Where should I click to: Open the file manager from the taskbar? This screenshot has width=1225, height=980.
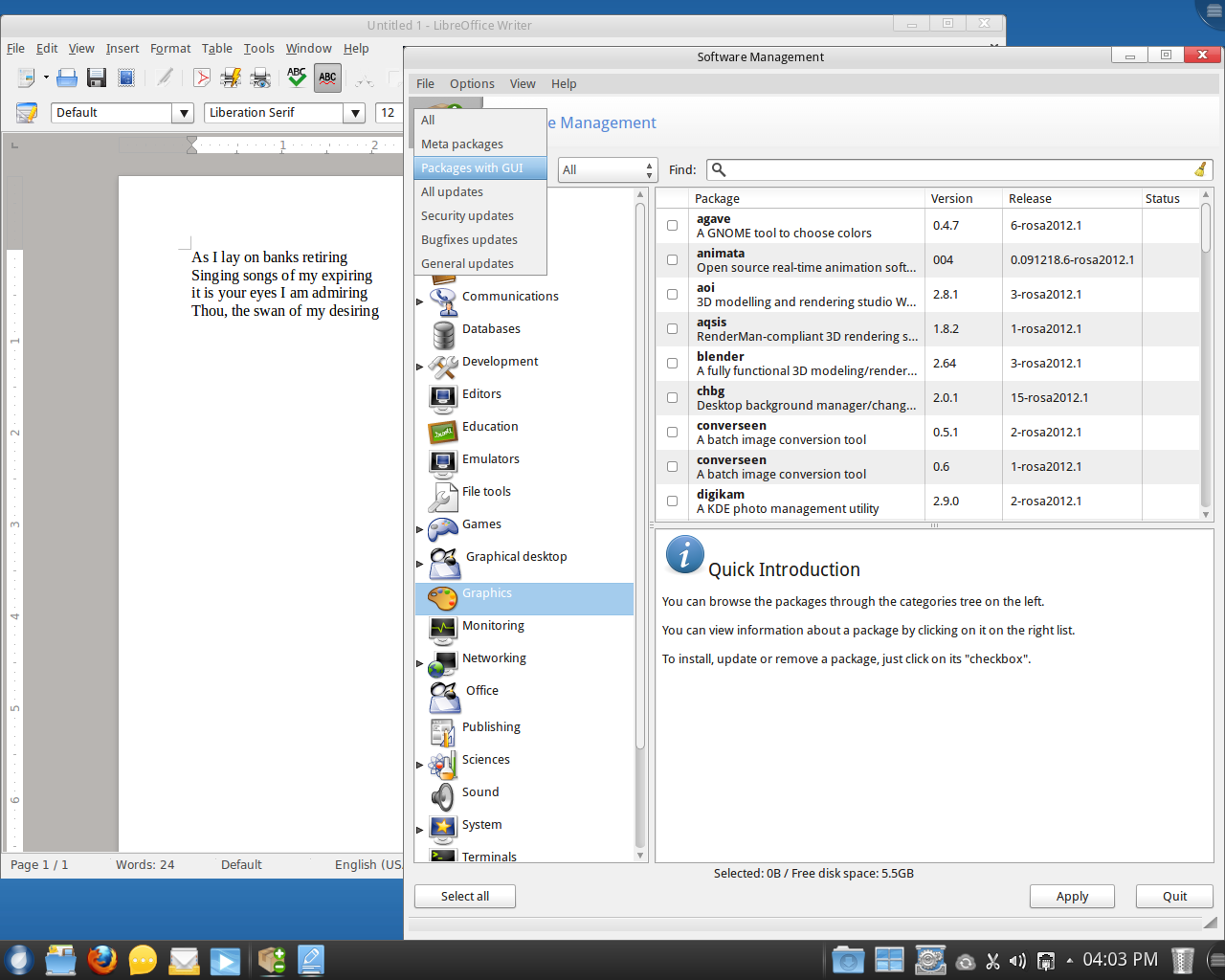(61, 960)
